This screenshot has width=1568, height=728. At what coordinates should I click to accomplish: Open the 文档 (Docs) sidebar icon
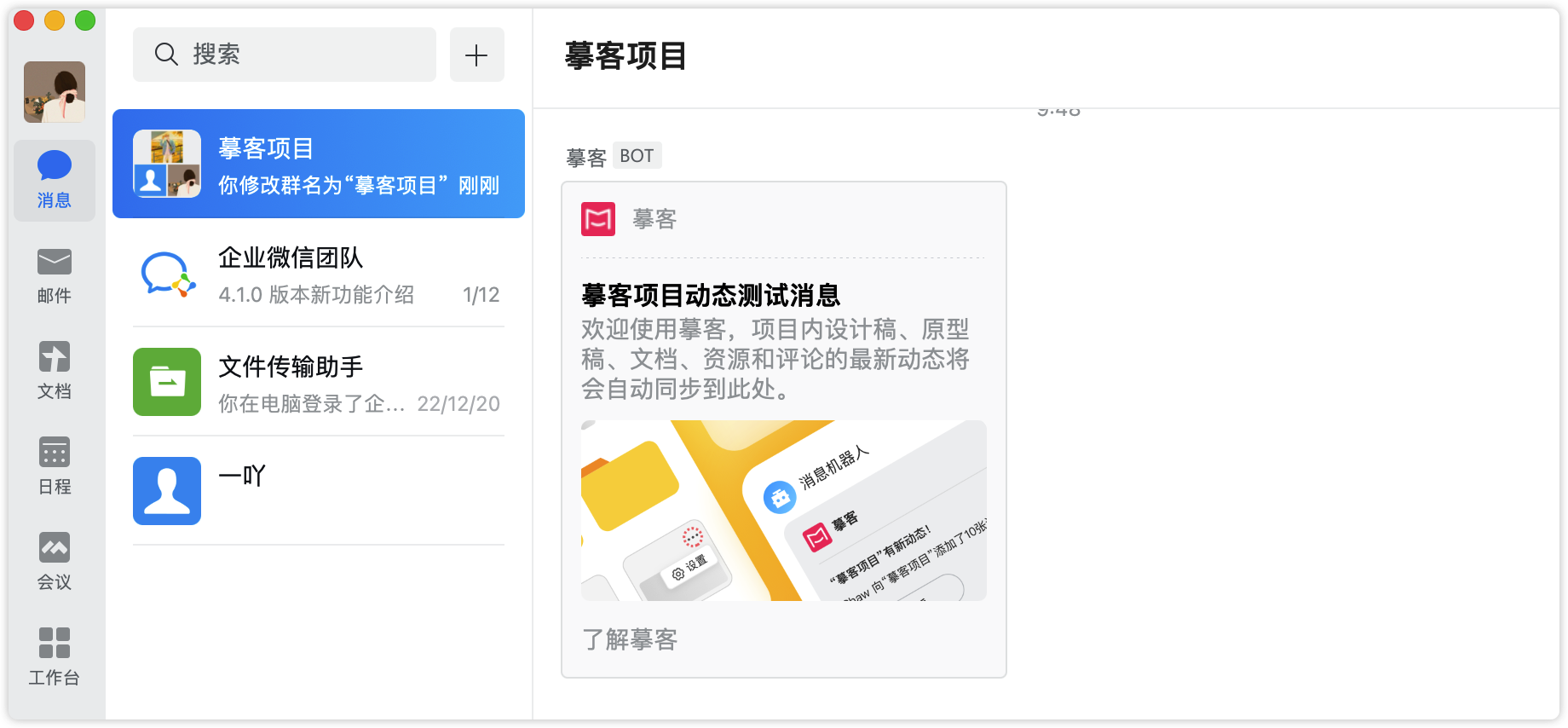54,371
